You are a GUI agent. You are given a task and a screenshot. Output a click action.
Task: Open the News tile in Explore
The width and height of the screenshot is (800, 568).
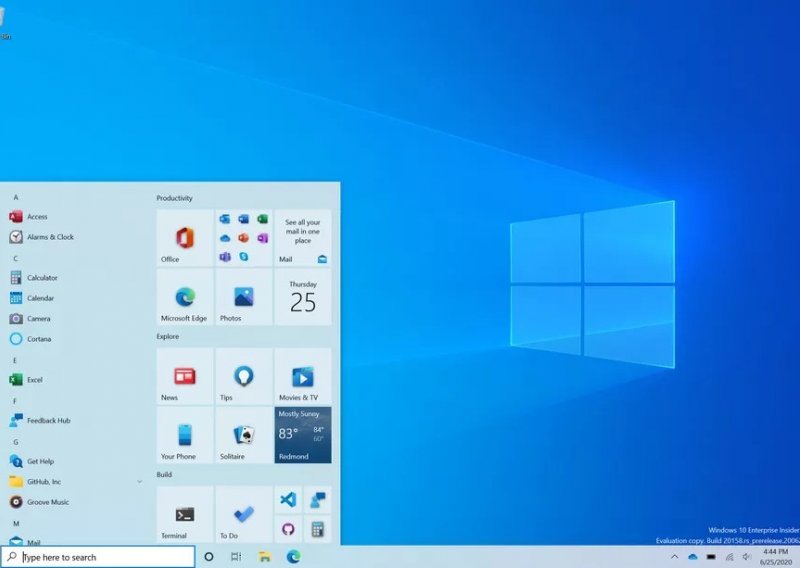coord(185,377)
